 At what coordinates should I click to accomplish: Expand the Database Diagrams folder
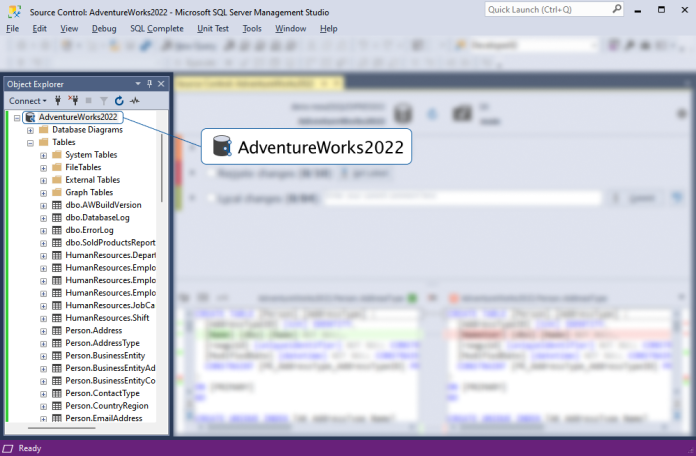(30, 130)
